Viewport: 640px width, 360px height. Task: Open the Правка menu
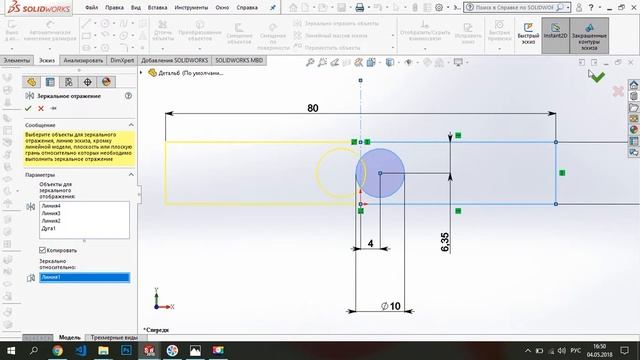point(114,8)
